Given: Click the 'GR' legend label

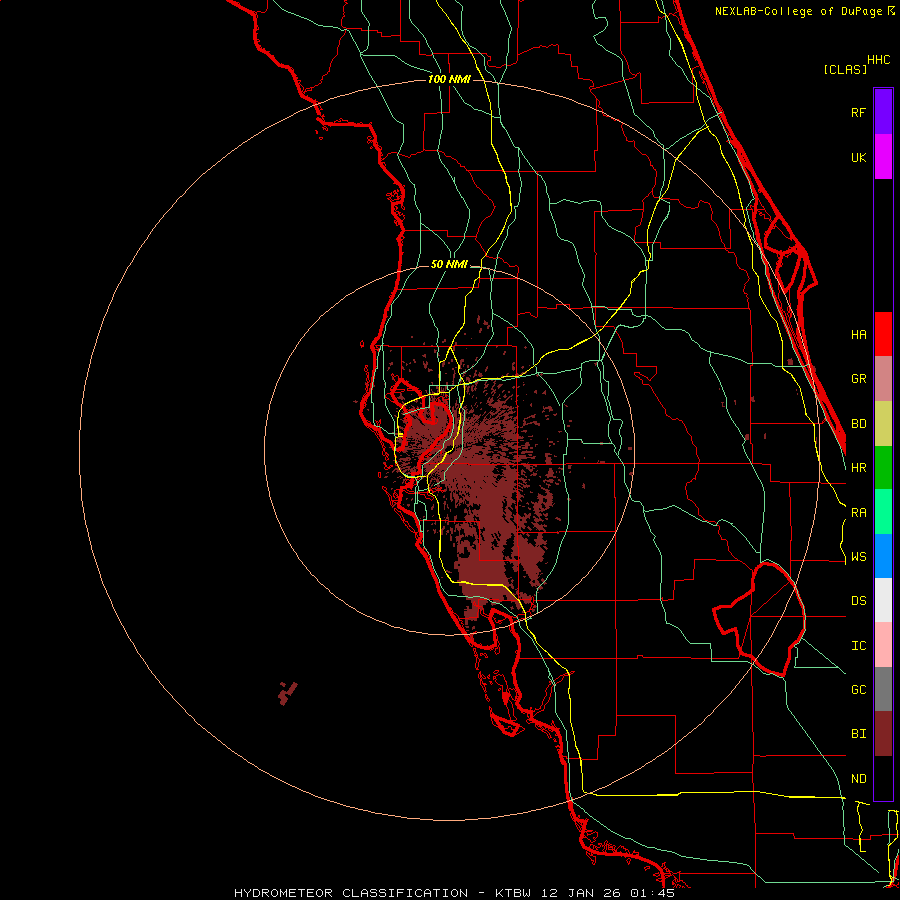Looking at the screenshot, I should (858, 379).
